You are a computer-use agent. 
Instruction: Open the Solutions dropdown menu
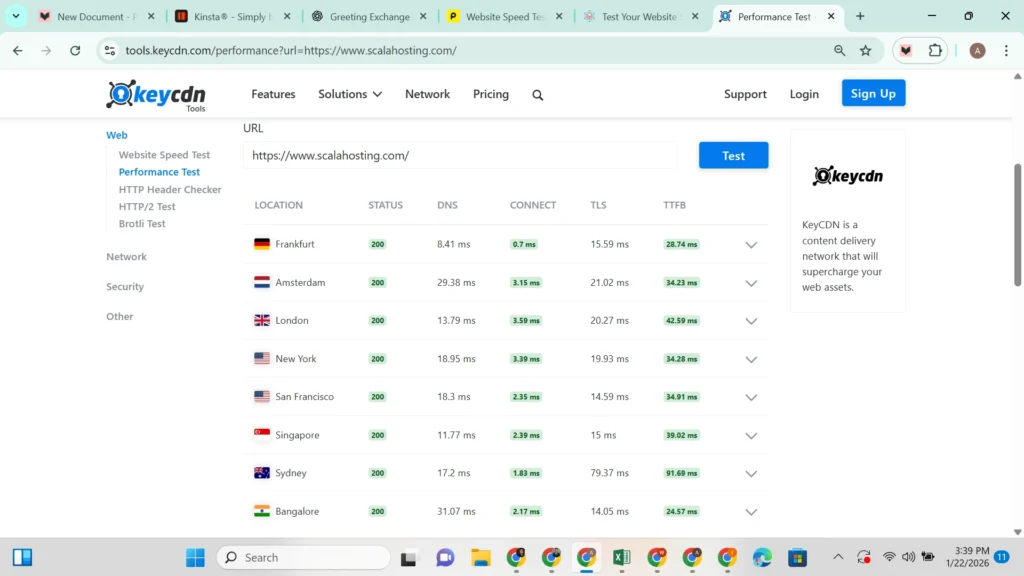[x=349, y=94]
